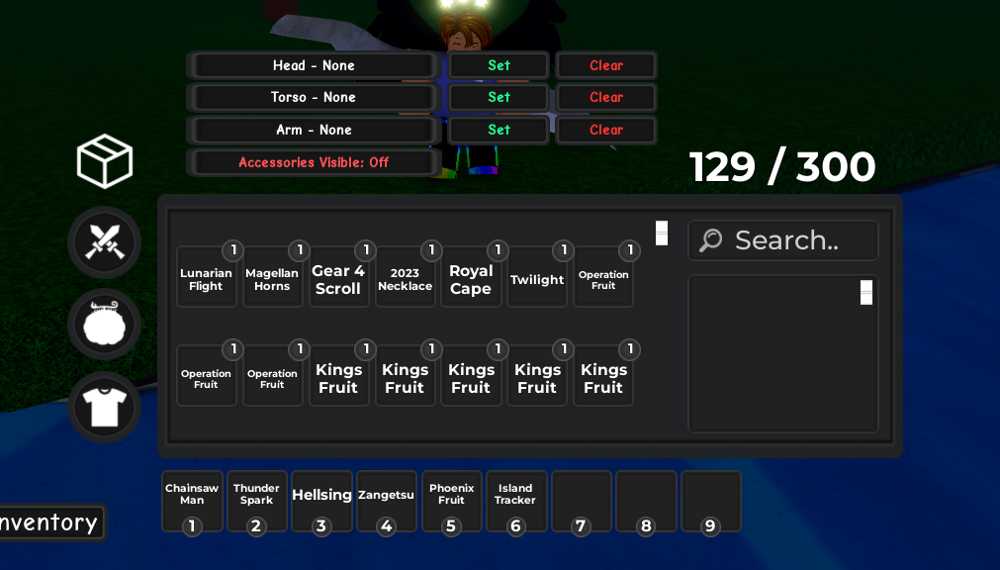
Task: Equip Chainsaw Man in hotbar slot 1
Action: [192, 501]
